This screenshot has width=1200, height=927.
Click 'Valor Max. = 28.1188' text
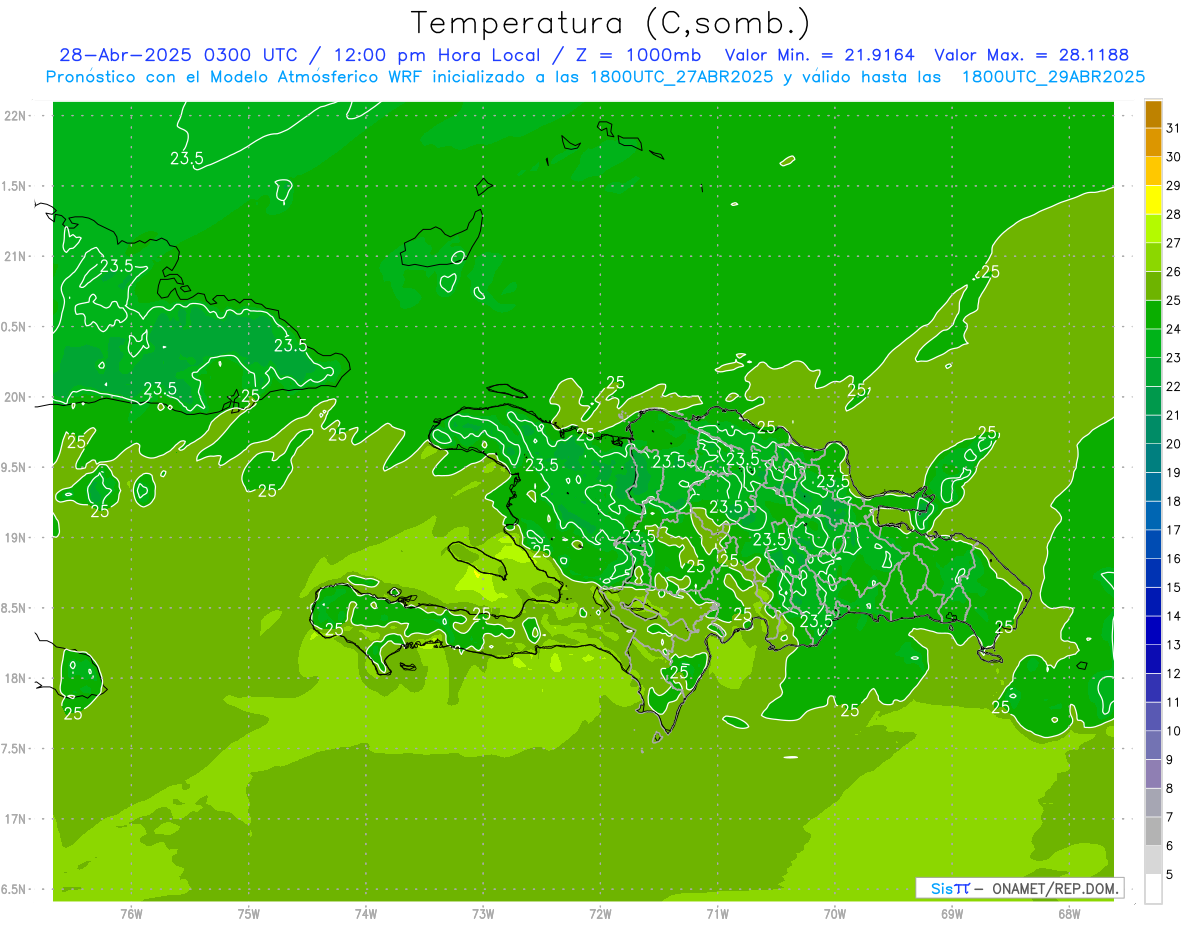click(1031, 55)
